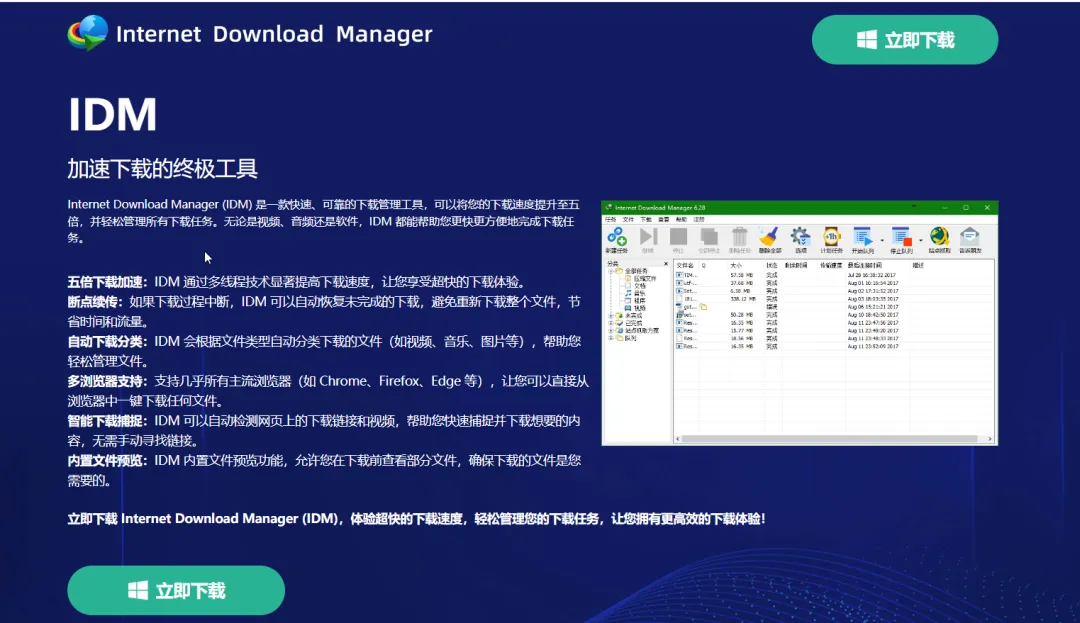This screenshot has height=623, width=1080.
Task: Expand the 未完成 tree node
Action: [x=611, y=316]
